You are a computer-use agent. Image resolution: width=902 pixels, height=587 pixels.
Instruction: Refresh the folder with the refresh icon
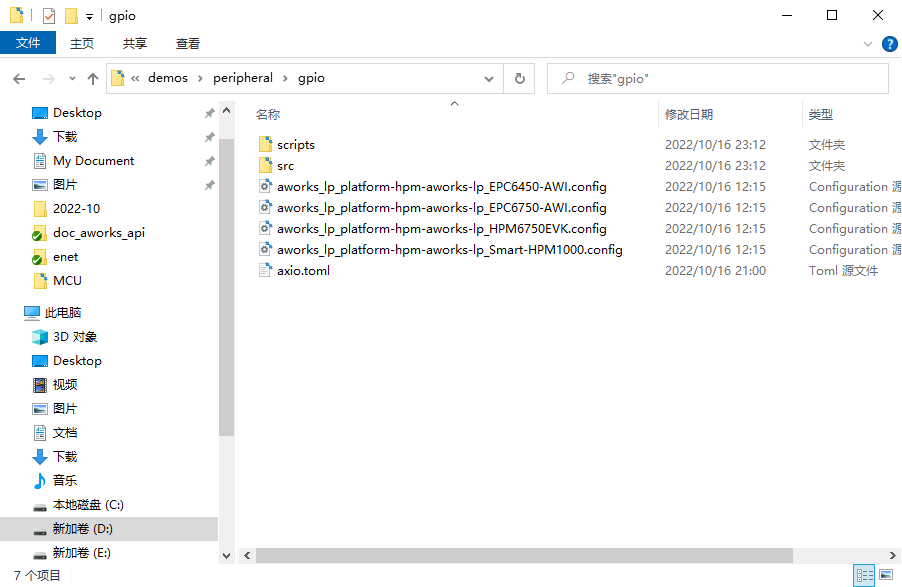click(518, 77)
